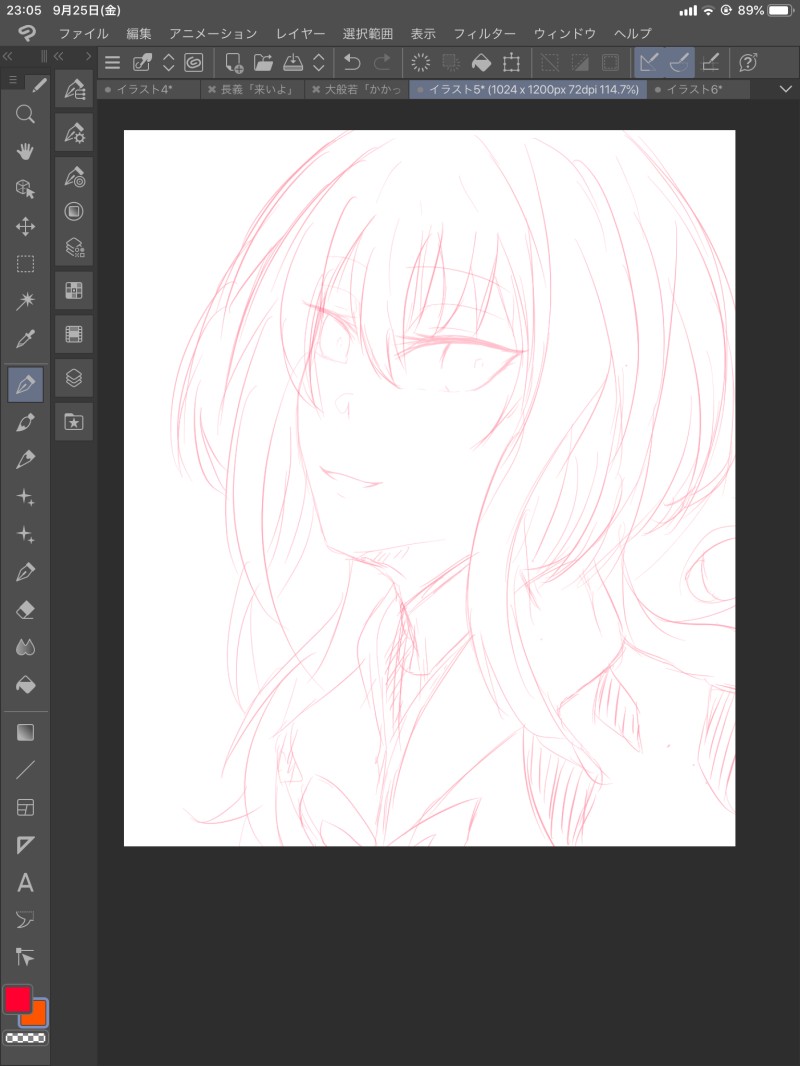The height and width of the screenshot is (1066, 800).
Task: Open the レイヤー menu
Action: (x=300, y=33)
